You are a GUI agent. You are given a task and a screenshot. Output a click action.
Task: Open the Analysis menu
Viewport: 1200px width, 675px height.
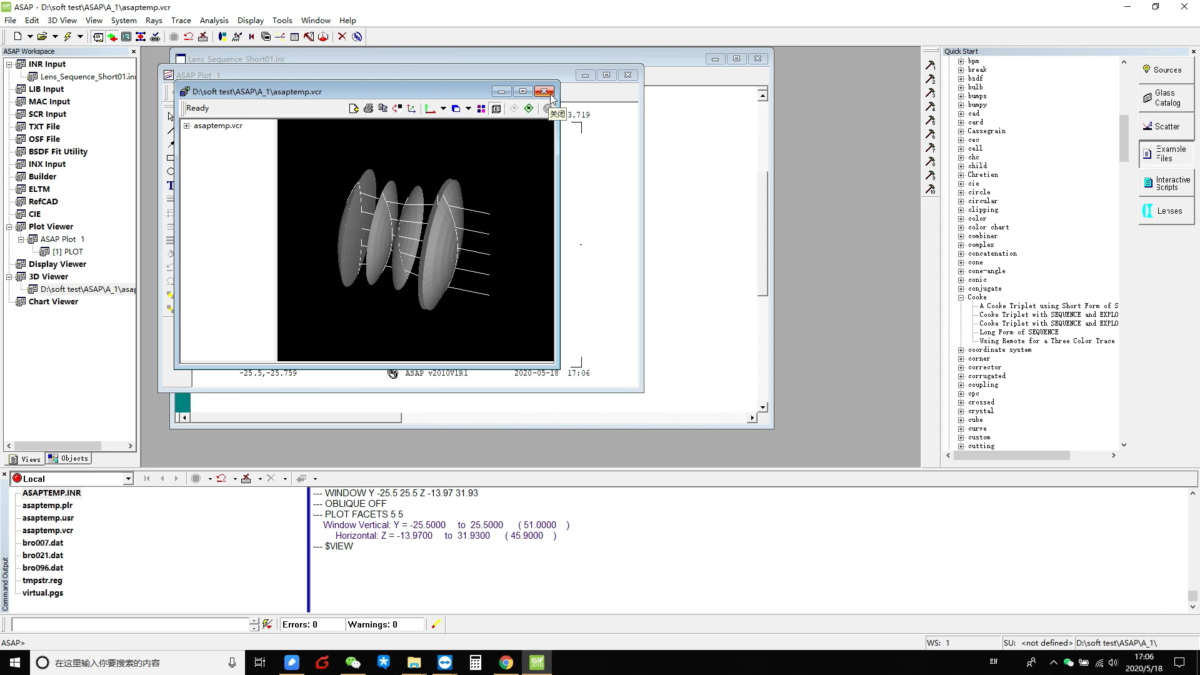pyautogui.click(x=214, y=20)
